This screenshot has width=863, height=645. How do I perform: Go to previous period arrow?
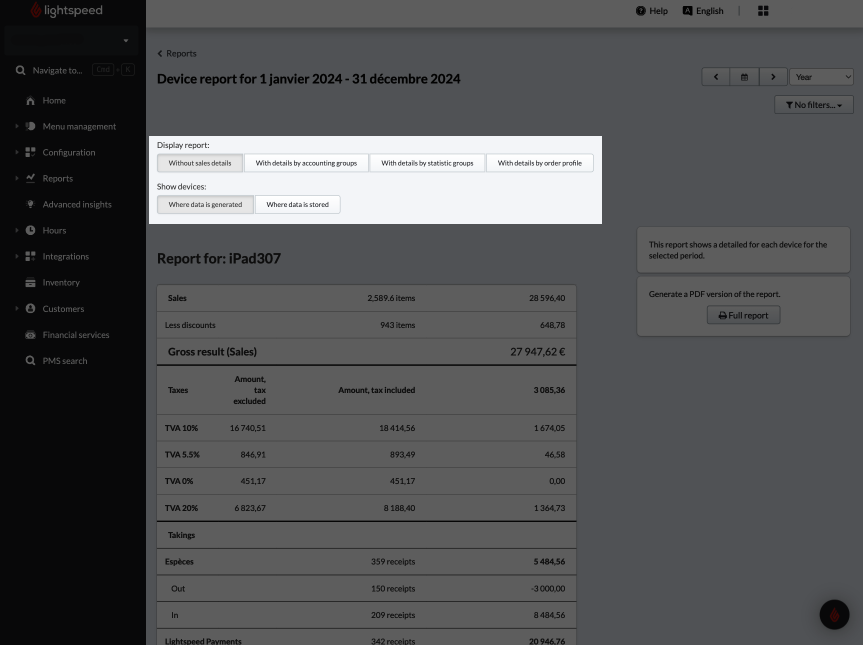[x=716, y=77]
